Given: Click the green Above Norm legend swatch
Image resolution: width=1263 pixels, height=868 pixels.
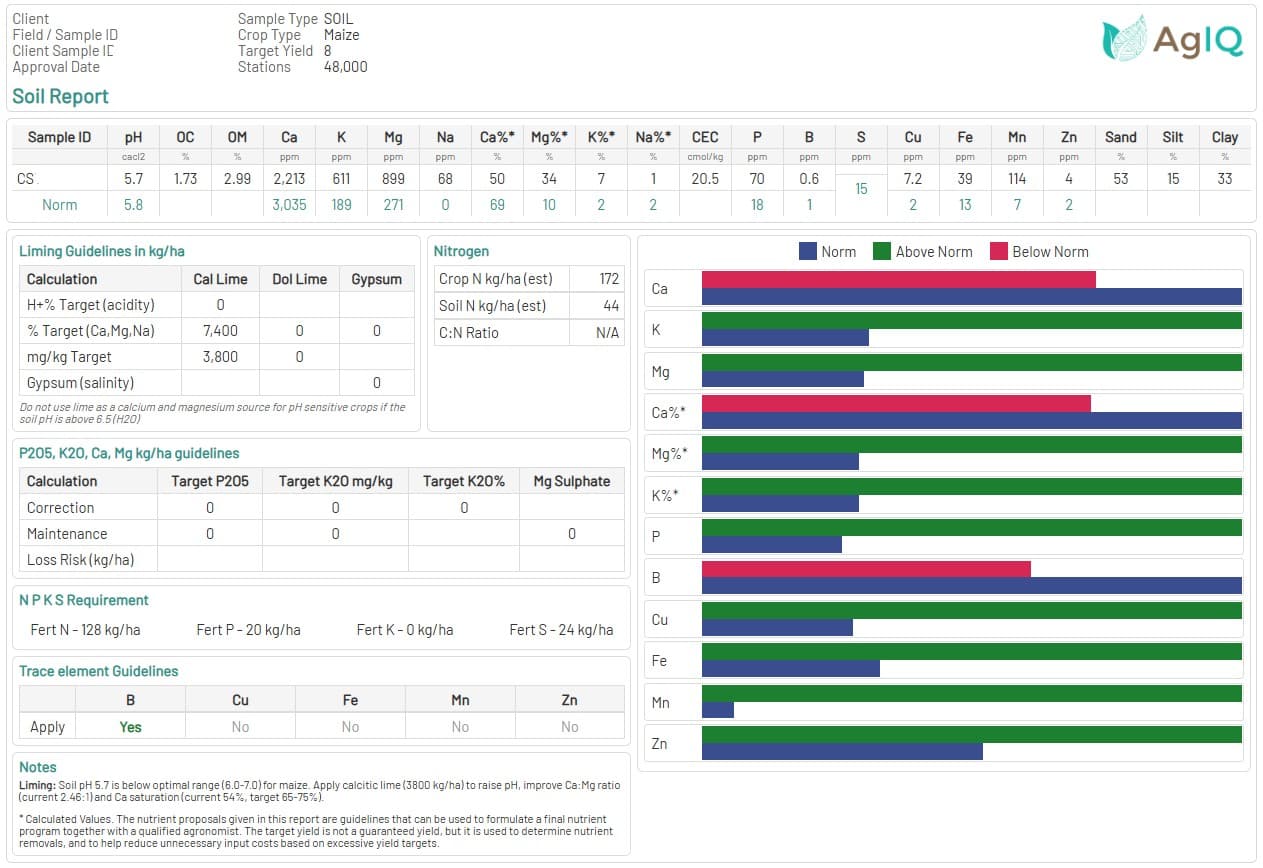Looking at the screenshot, I should [x=882, y=252].
